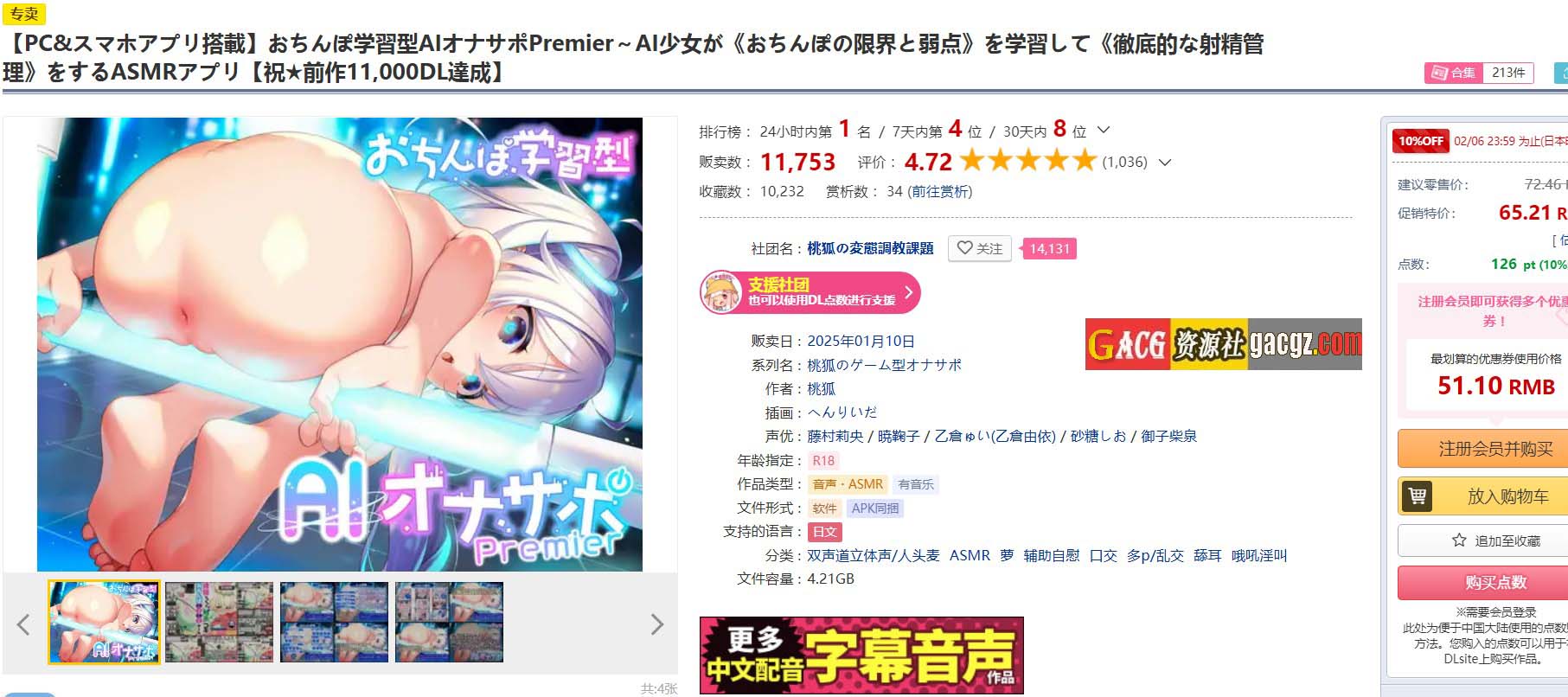This screenshot has height=697, width=1568.
Task: Open the 支援社团 support banner
Action: coord(810,292)
